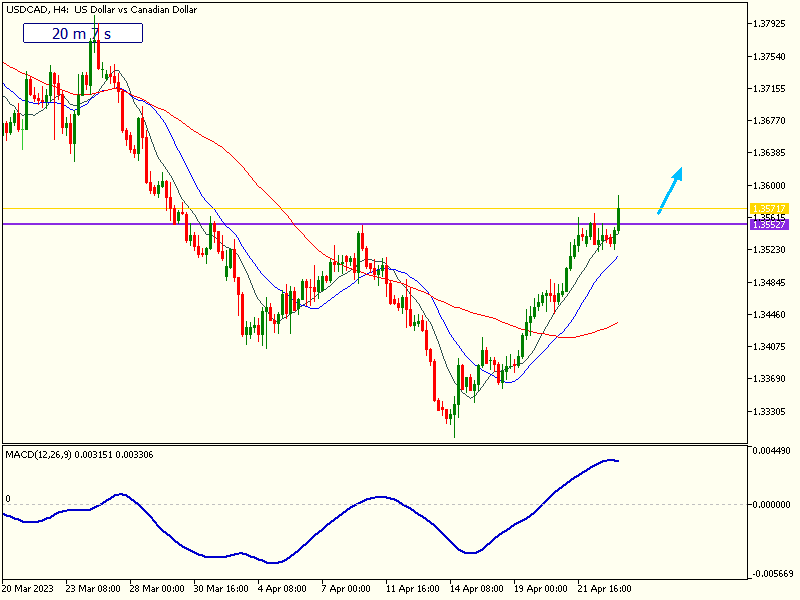Click the 1.37925 price axis label

click(770, 23)
